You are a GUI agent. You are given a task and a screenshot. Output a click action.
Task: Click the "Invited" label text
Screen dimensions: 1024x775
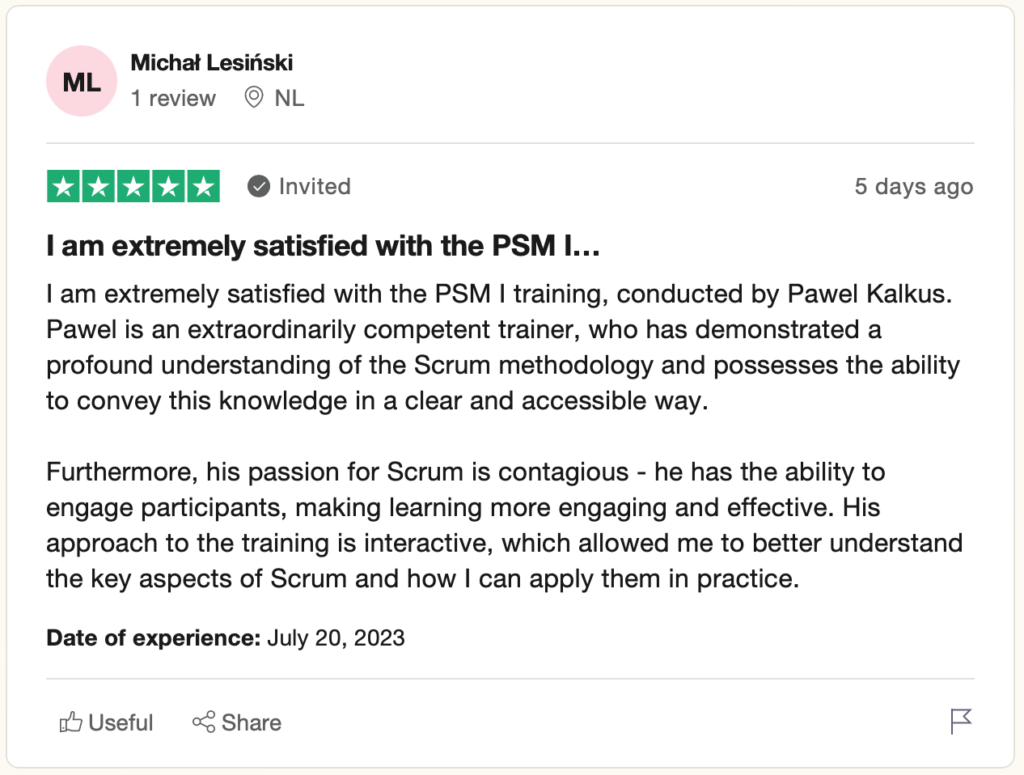(x=314, y=187)
